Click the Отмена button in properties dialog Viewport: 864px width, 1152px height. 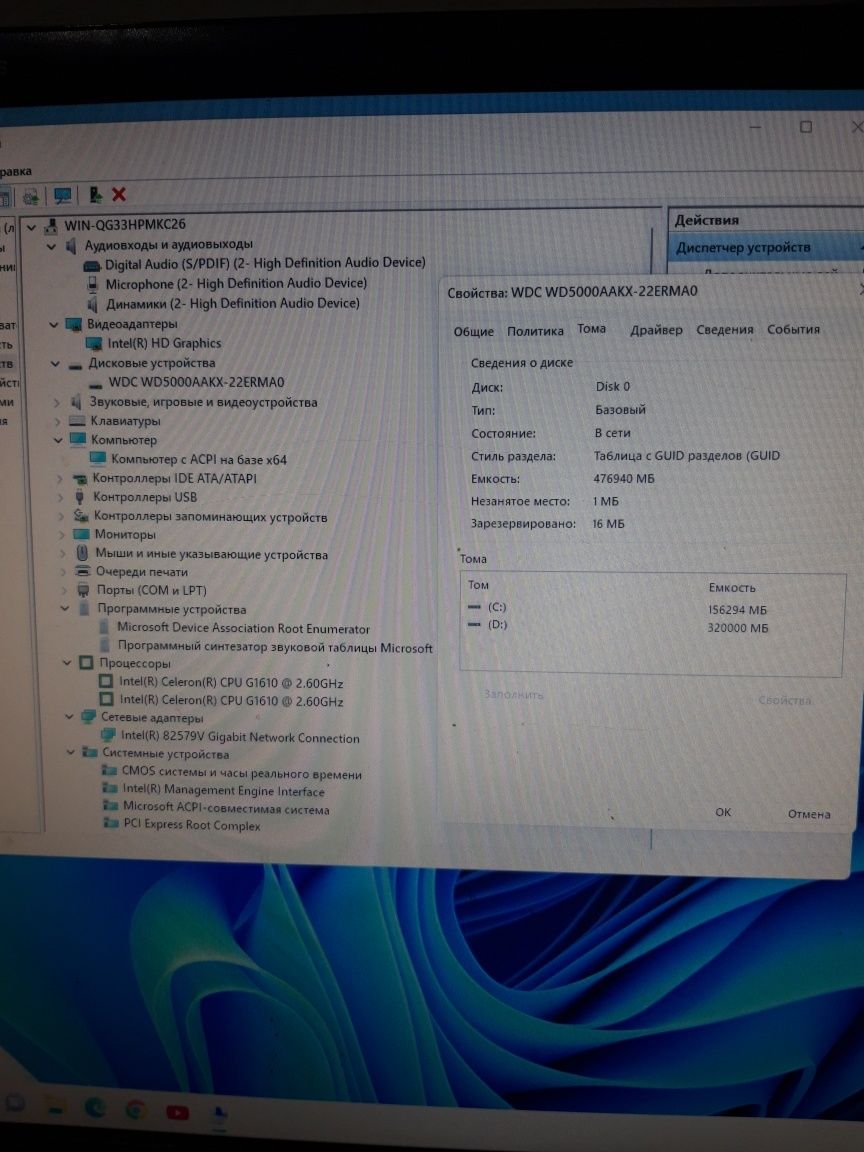[x=809, y=814]
